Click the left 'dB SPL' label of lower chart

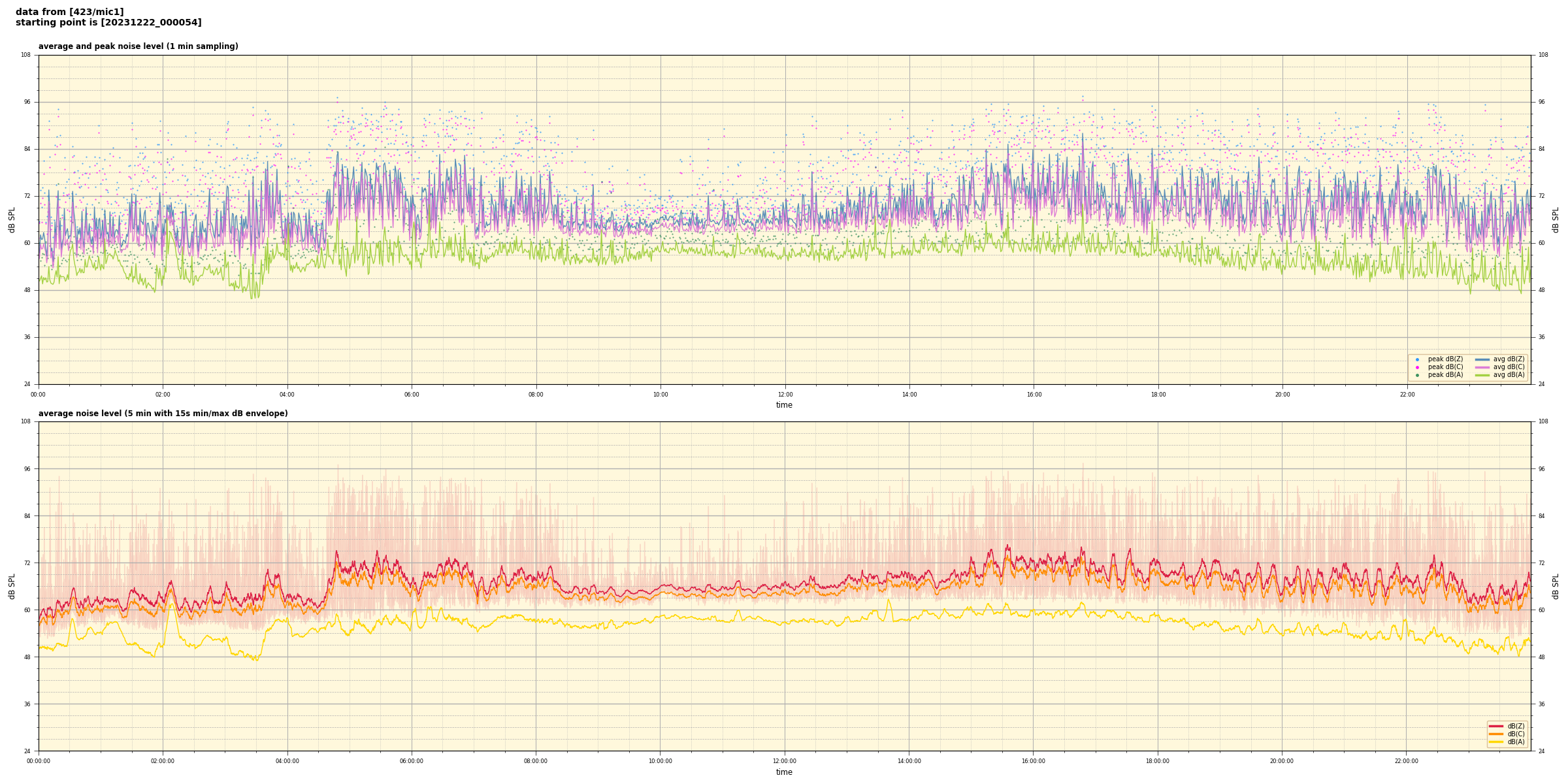tap(12, 586)
